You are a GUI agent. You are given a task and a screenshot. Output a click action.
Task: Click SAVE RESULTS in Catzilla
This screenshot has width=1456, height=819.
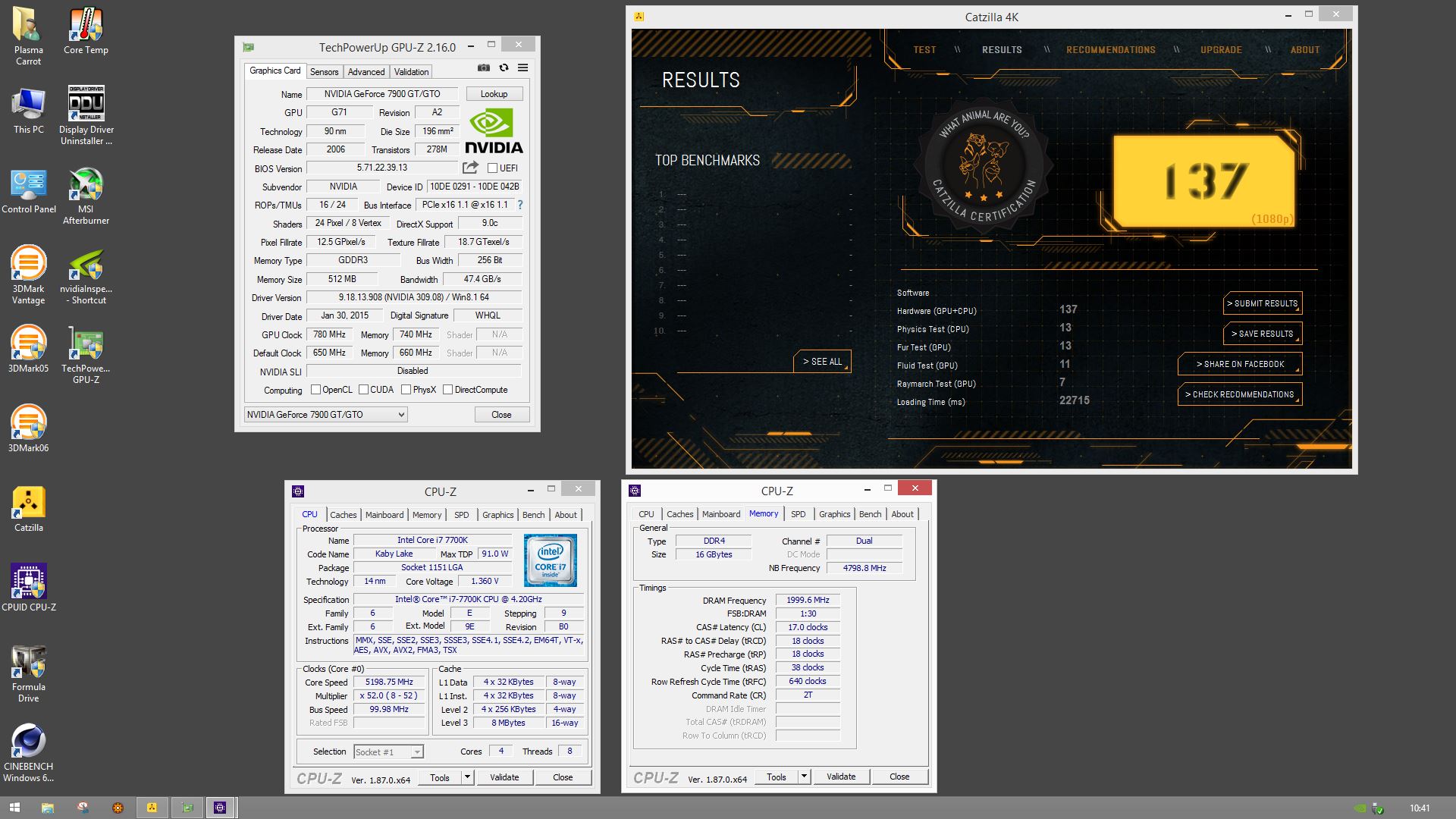pos(1262,334)
